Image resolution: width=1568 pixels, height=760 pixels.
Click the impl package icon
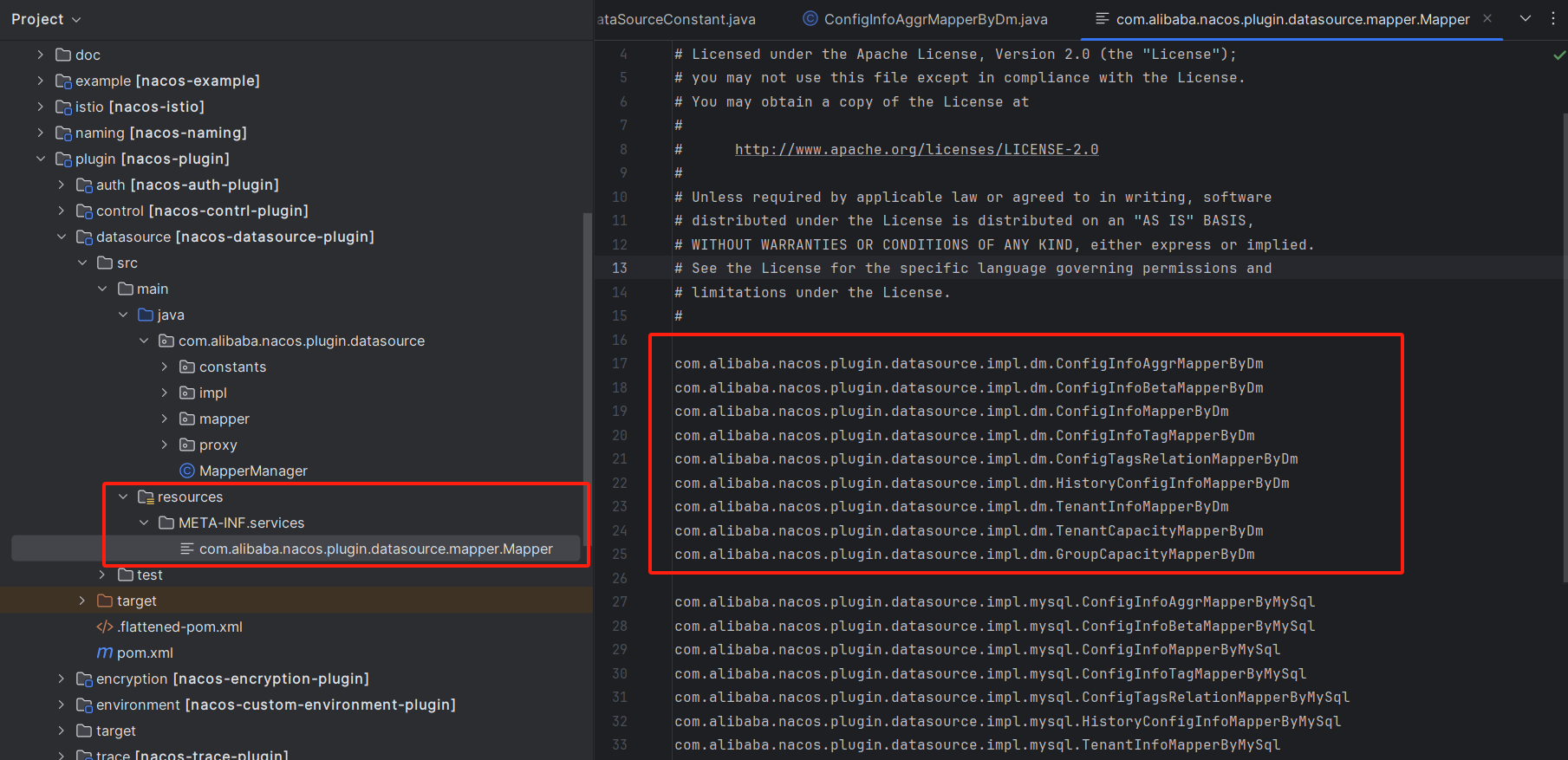coord(187,393)
